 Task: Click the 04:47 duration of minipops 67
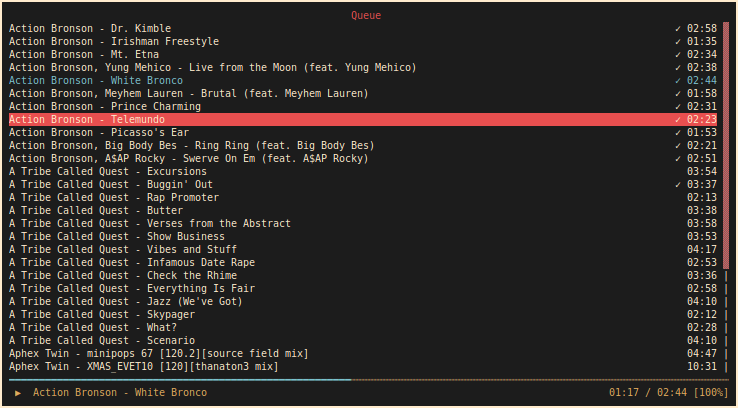[702, 354]
